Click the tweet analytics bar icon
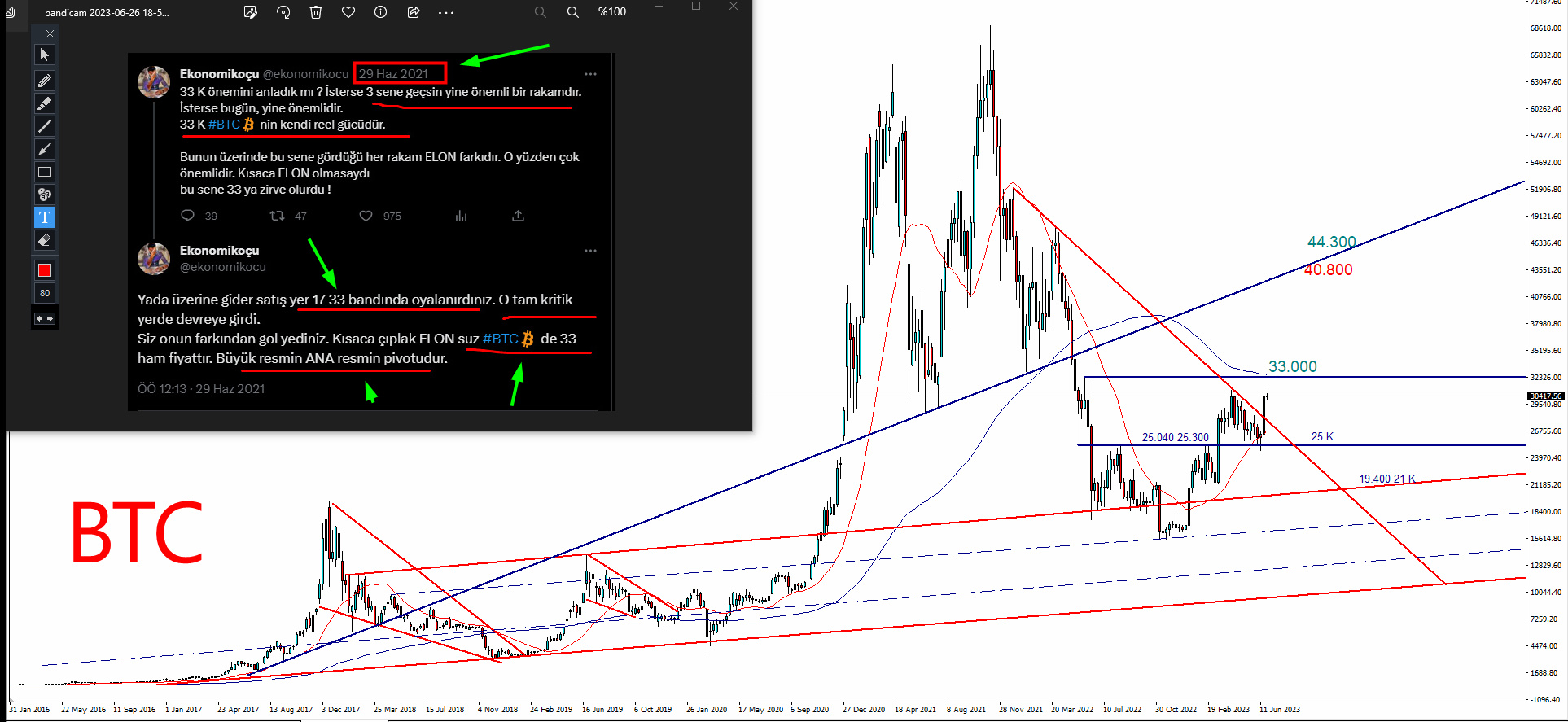The width and height of the screenshot is (1568, 722). point(462,216)
